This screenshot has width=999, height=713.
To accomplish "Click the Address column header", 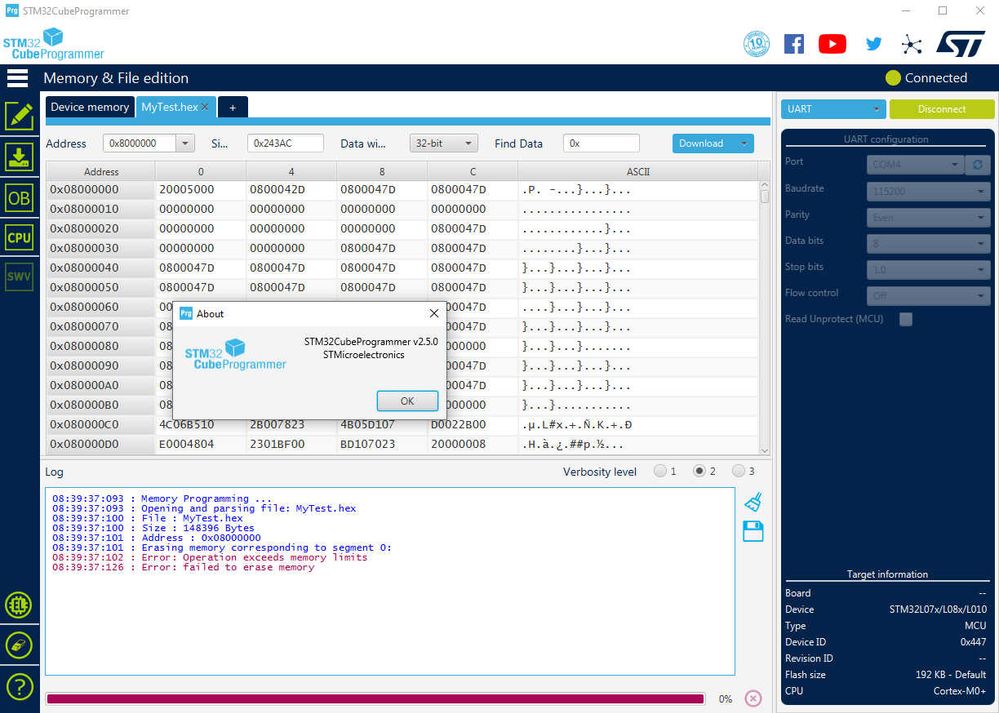I will (101, 171).
